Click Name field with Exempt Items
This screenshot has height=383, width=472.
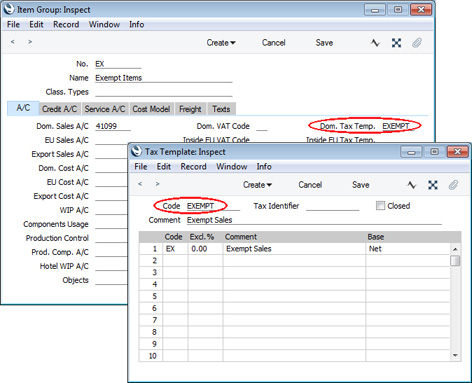point(164,78)
